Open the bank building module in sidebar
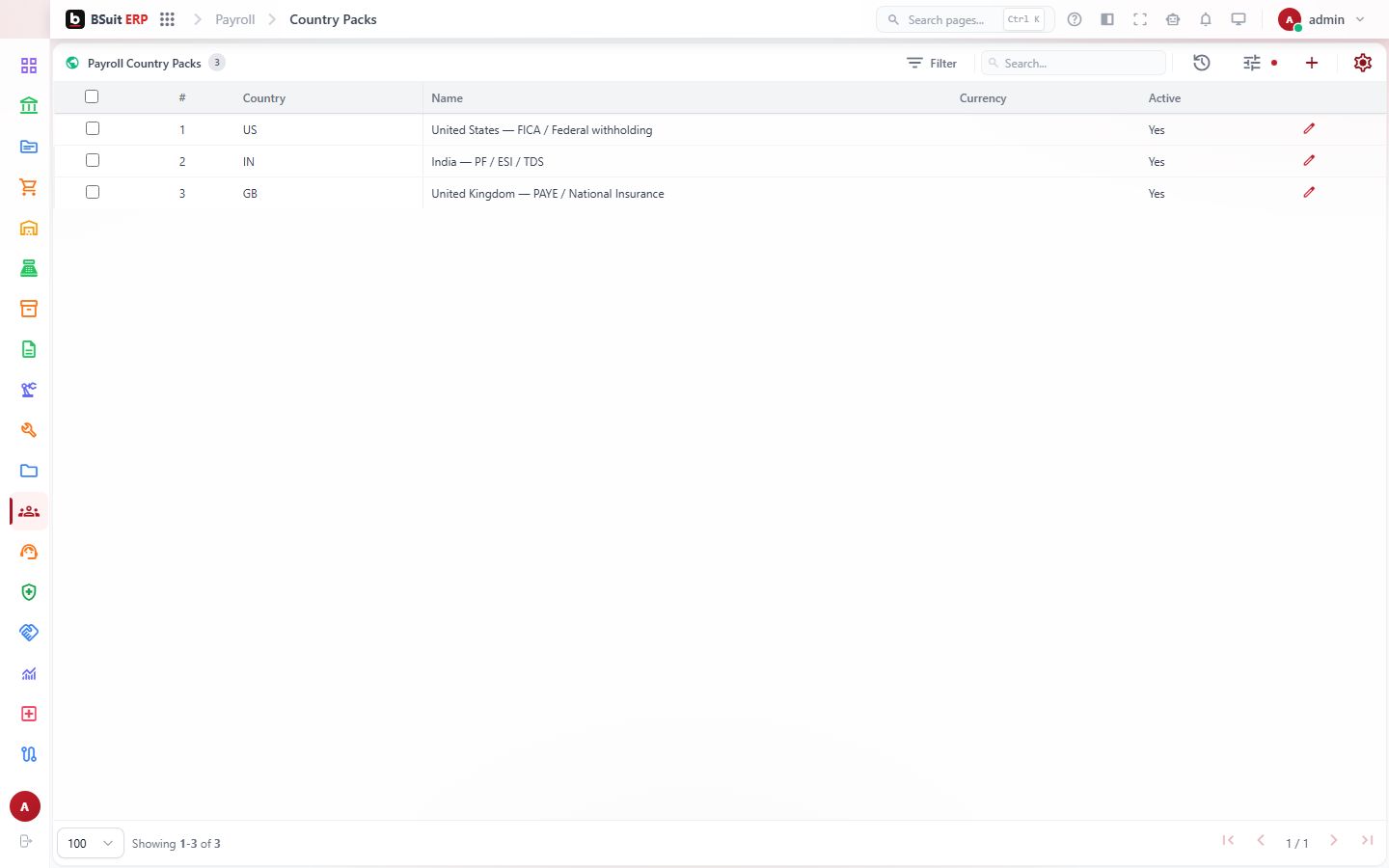Screen dimensions: 1389x868 (29, 106)
